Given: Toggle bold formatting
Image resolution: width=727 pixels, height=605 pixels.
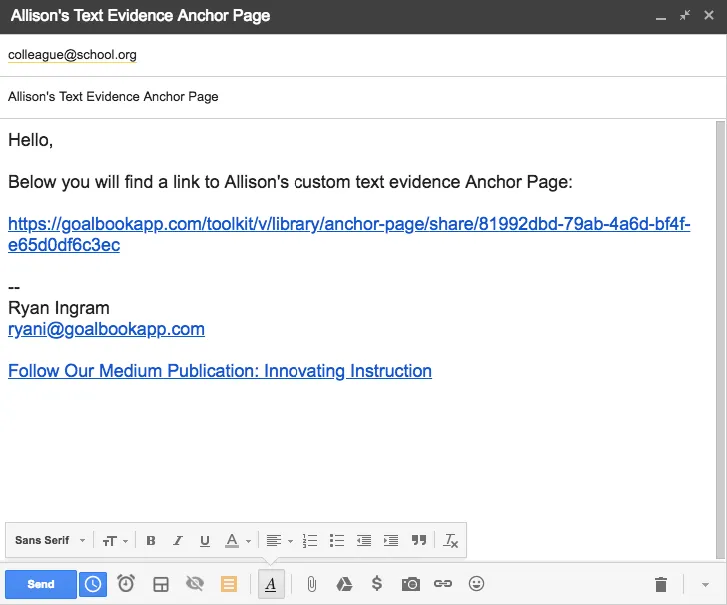Looking at the screenshot, I should [x=151, y=541].
